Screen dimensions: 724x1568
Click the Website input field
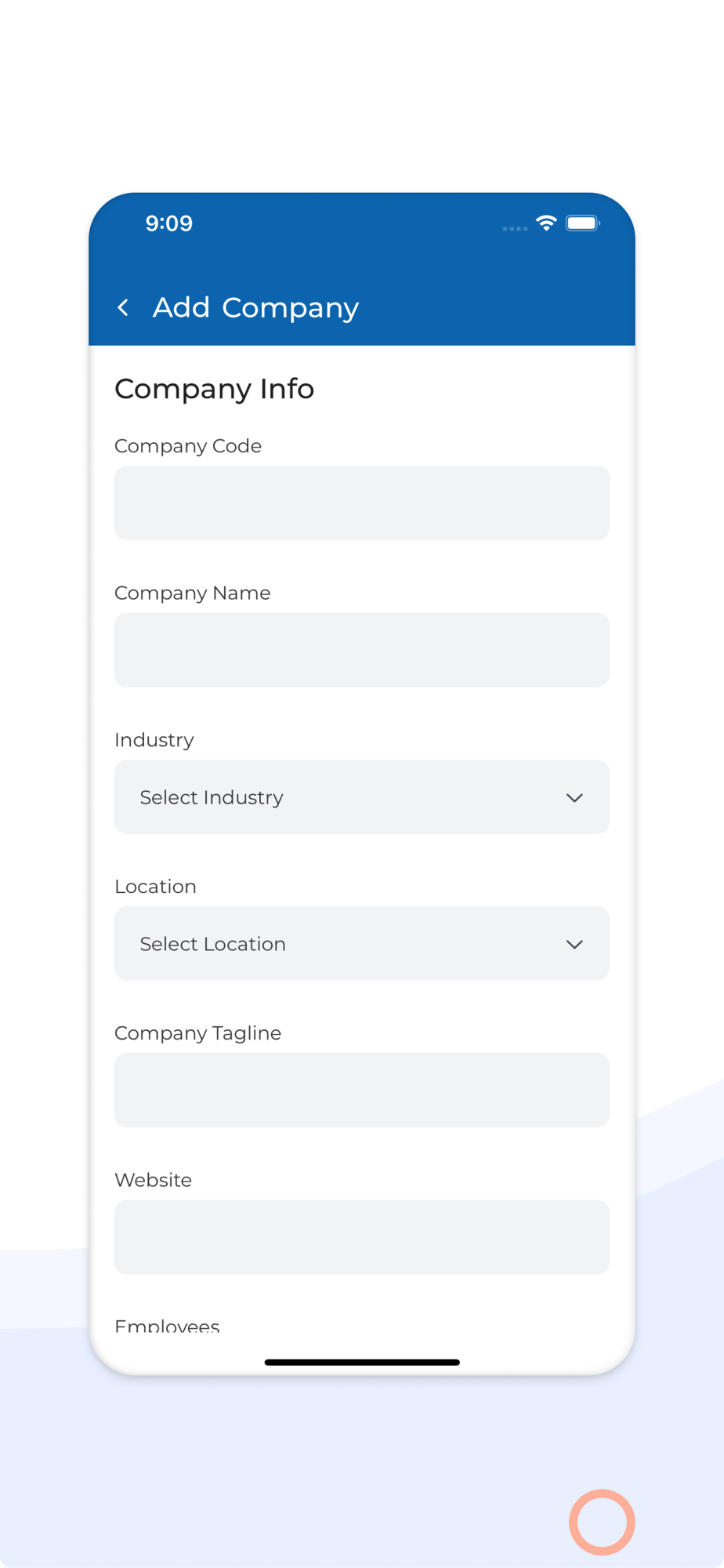361,1236
